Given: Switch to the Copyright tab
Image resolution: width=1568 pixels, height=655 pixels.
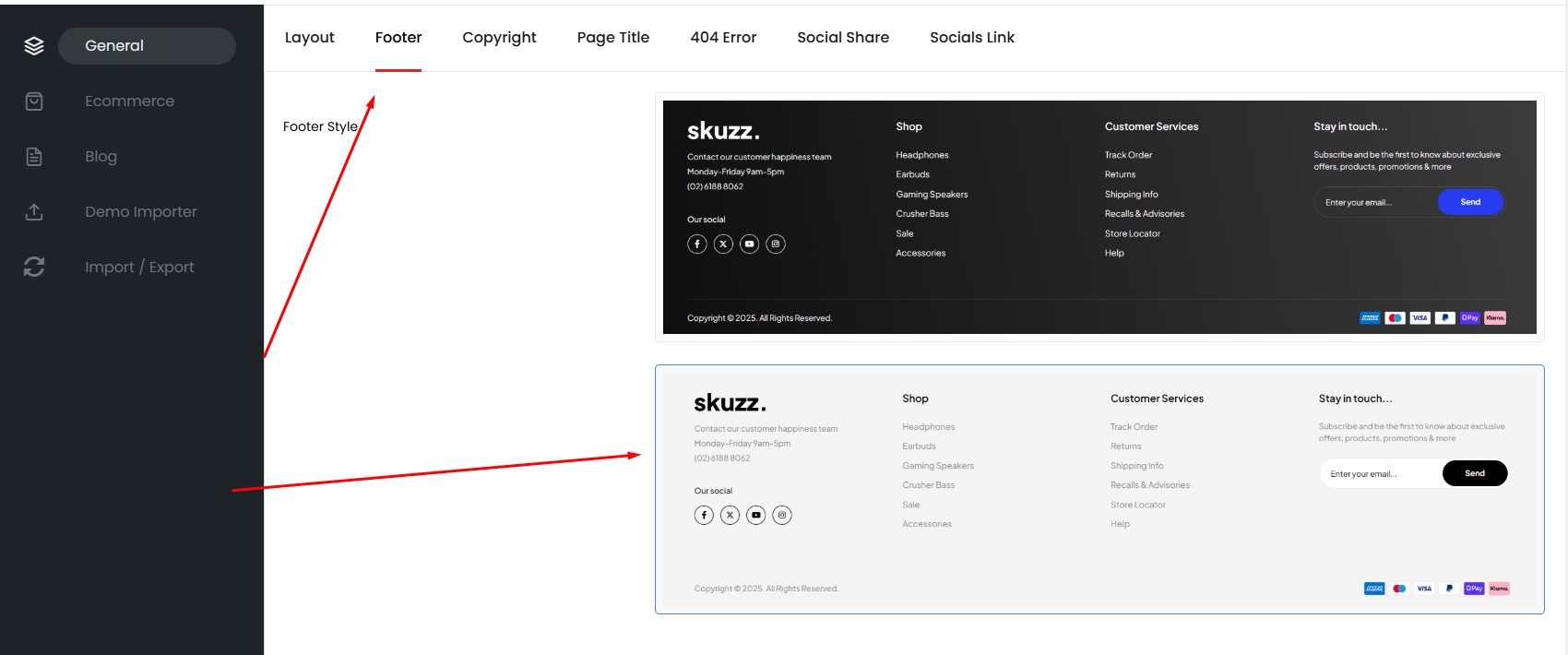Looking at the screenshot, I should click(499, 38).
